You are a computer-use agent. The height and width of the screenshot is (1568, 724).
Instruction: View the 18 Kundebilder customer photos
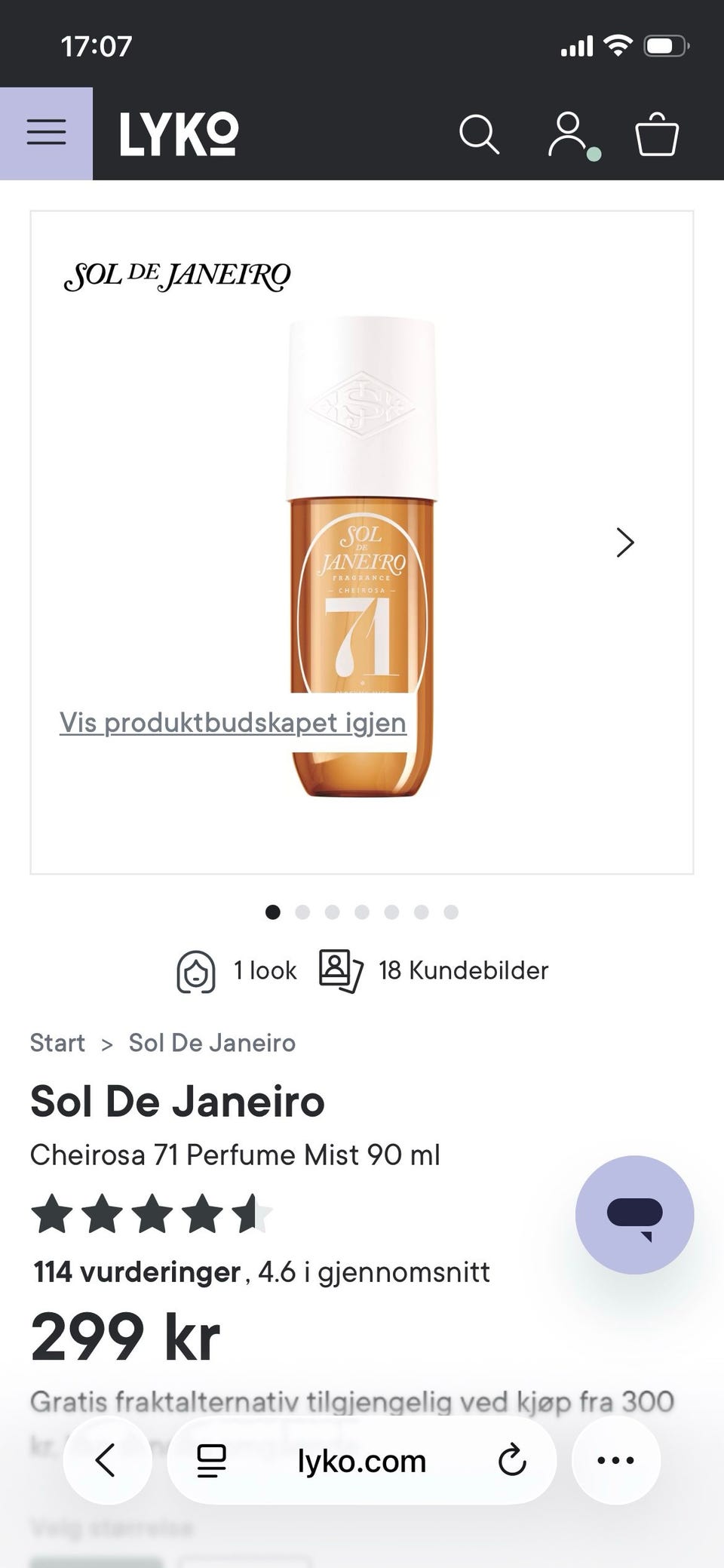(434, 970)
